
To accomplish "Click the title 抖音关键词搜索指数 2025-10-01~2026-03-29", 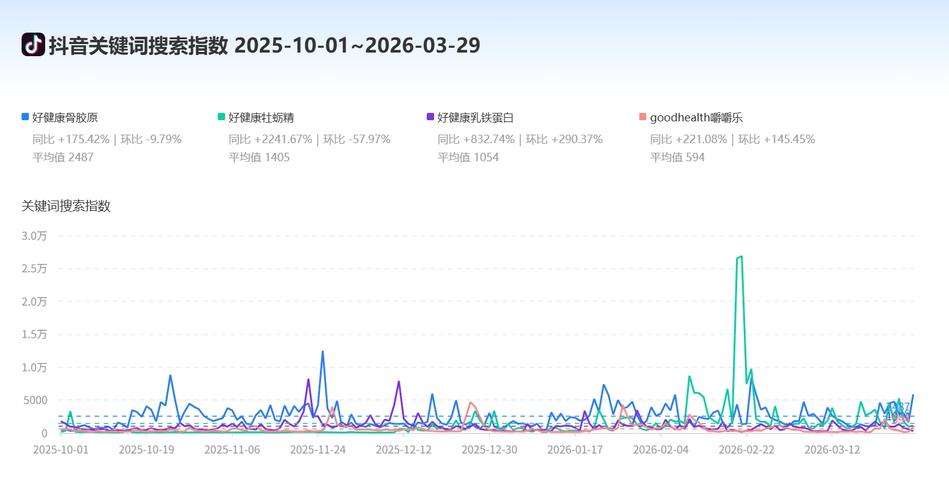I will pos(264,45).
